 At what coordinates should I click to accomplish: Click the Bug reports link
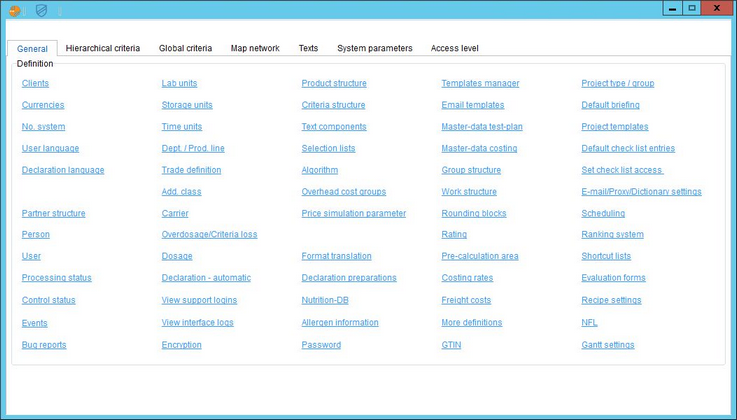[45, 345]
